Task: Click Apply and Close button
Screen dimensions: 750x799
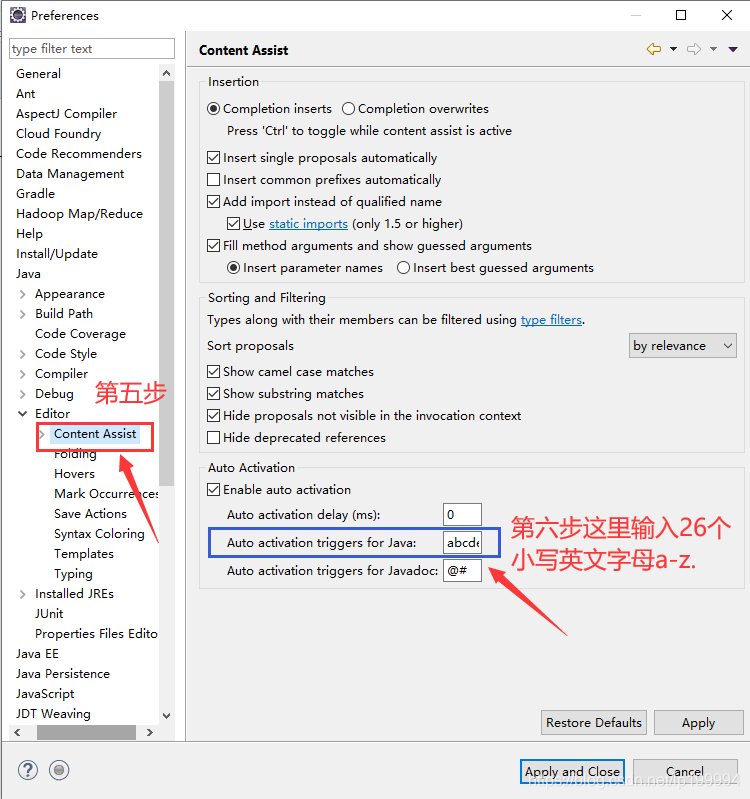Action: pyautogui.click(x=572, y=771)
